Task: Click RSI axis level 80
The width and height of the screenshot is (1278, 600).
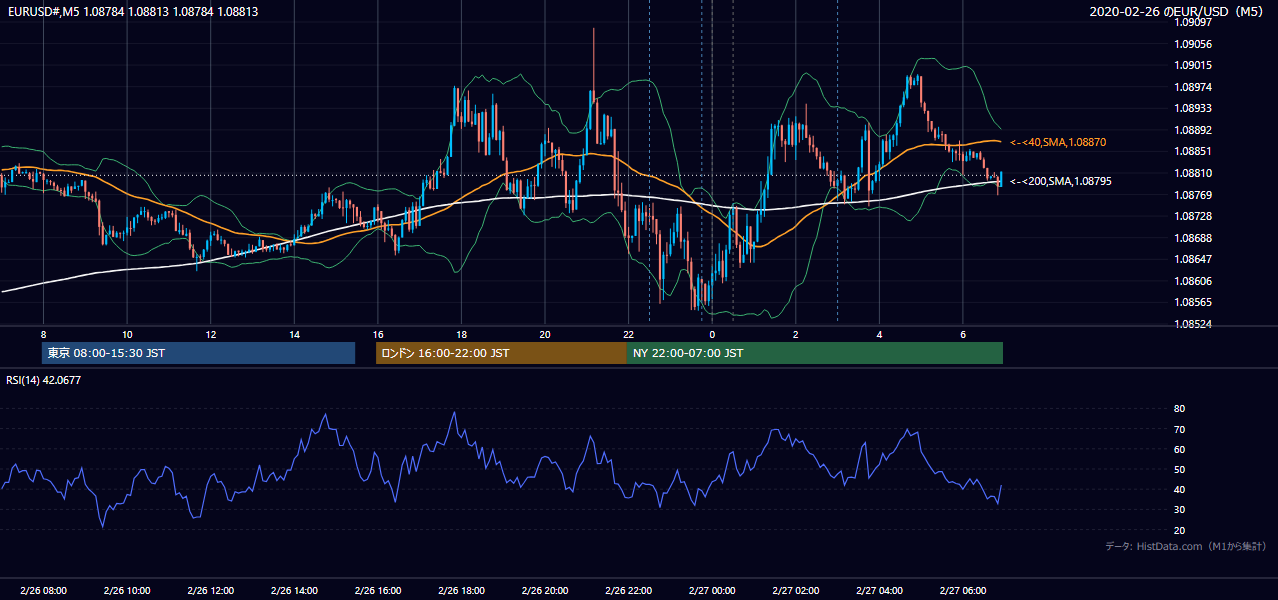Action: 1180,409
